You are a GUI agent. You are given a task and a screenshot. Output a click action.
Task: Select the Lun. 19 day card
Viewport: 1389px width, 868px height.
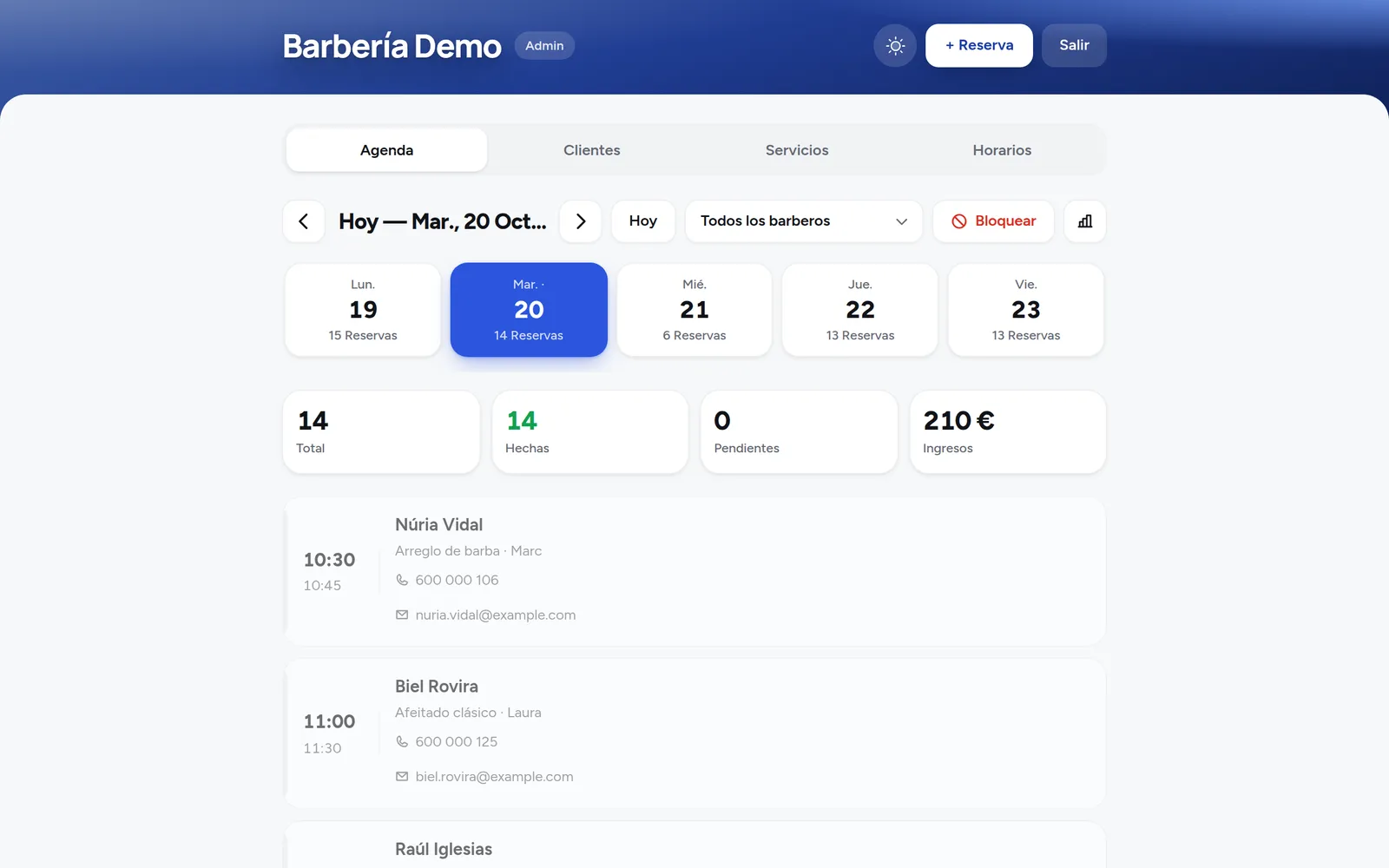tap(363, 310)
